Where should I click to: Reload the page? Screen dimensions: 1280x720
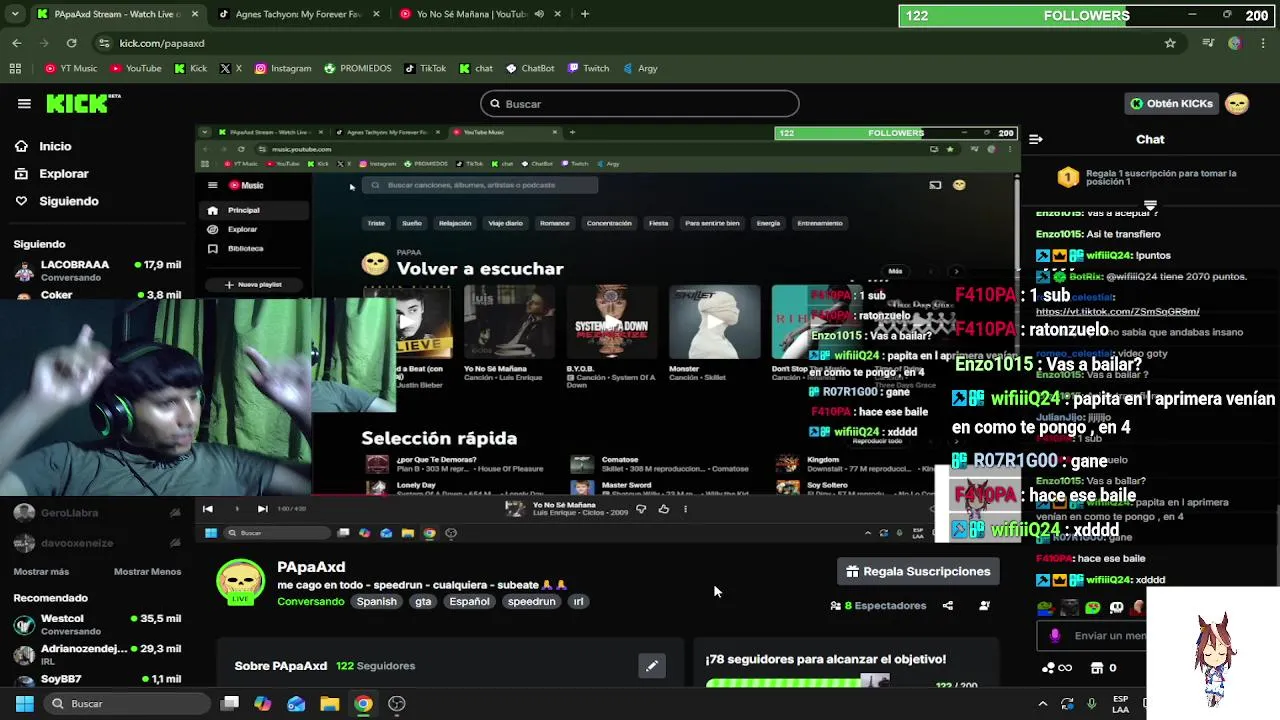[x=71, y=43]
